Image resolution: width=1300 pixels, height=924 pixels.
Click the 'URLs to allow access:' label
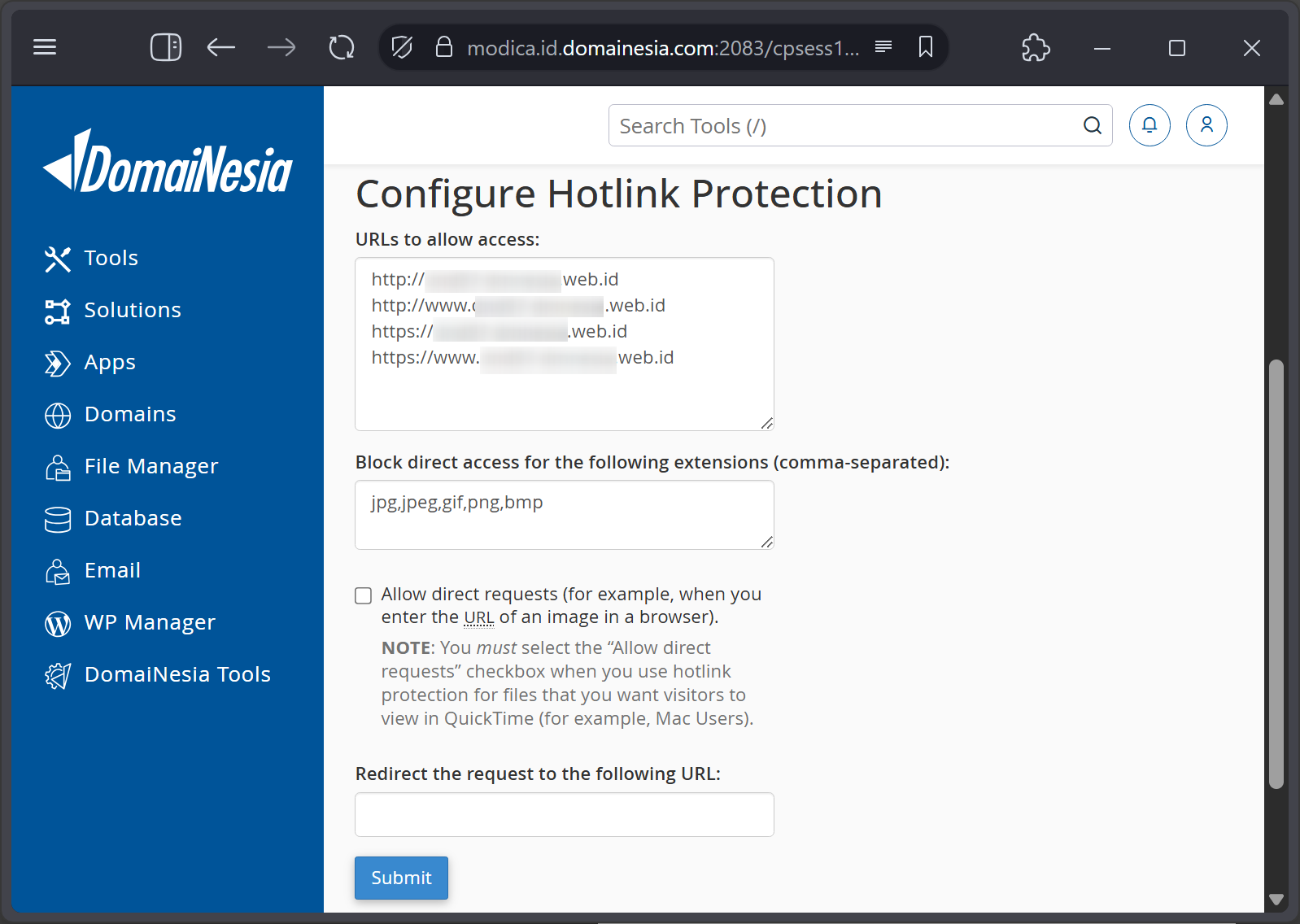pyautogui.click(x=447, y=239)
